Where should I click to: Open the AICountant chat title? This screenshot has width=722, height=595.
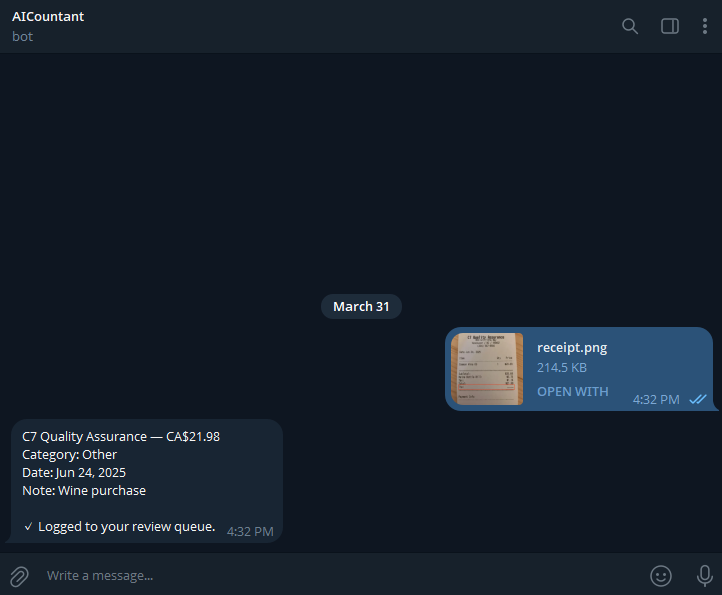(x=48, y=17)
